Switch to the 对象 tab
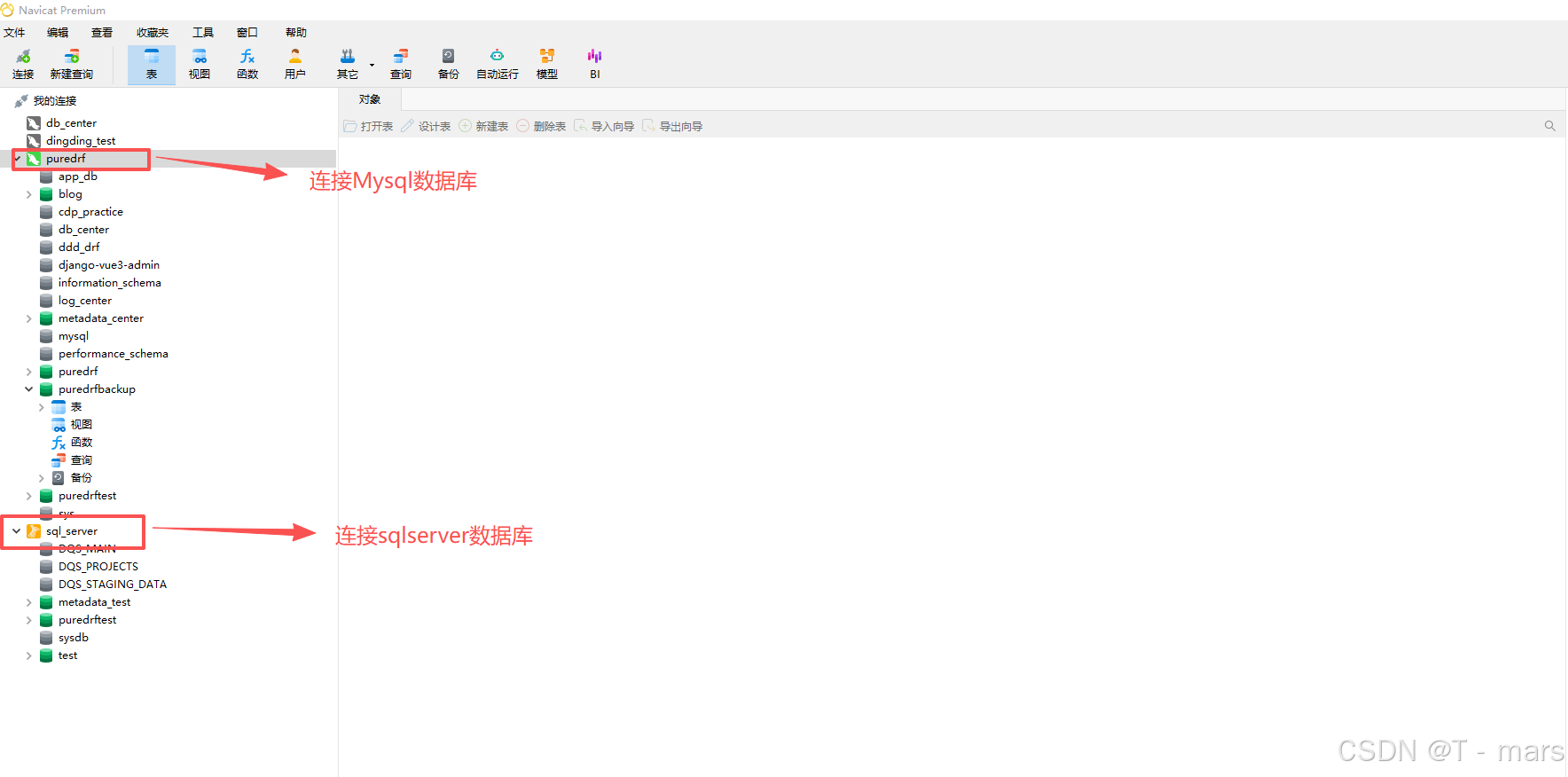The height and width of the screenshot is (777, 1568). (370, 99)
